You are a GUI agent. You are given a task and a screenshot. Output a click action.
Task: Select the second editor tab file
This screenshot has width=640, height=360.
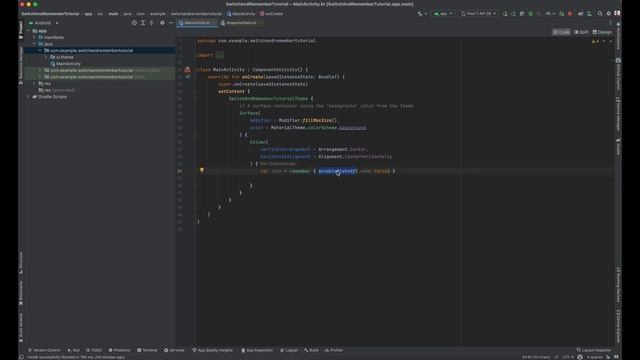click(x=241, y=23)
